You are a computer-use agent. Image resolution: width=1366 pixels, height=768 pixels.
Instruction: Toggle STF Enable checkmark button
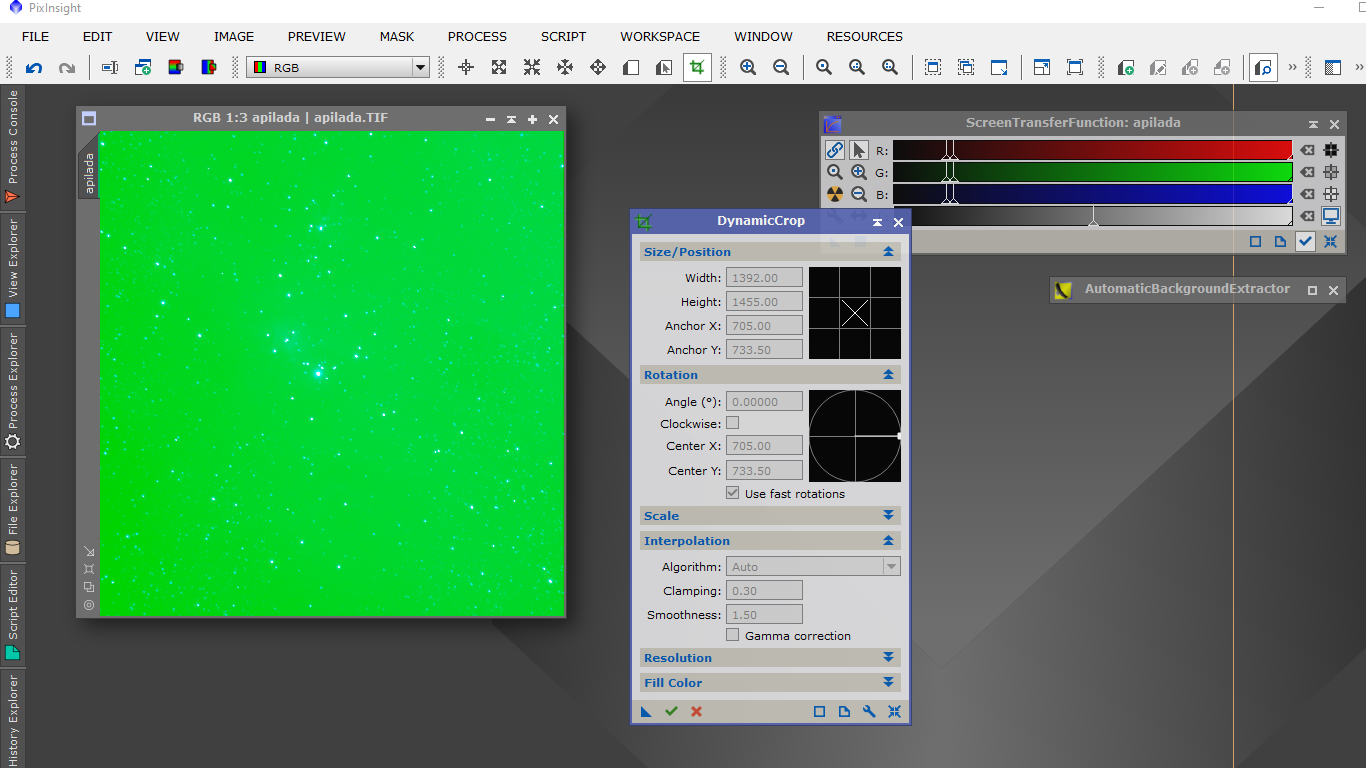pyautogui.click(x=1305, y=241)
